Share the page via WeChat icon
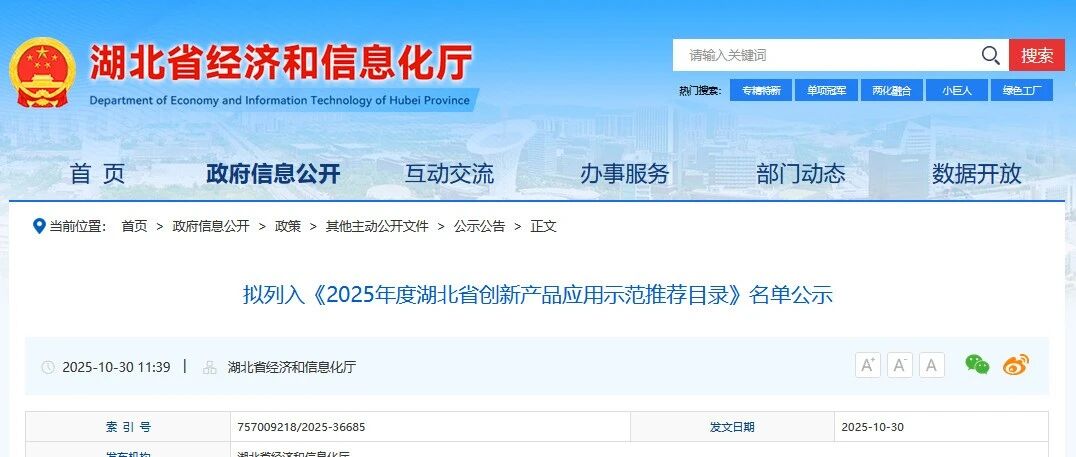1076x457 pixels. tap(977, 365)
